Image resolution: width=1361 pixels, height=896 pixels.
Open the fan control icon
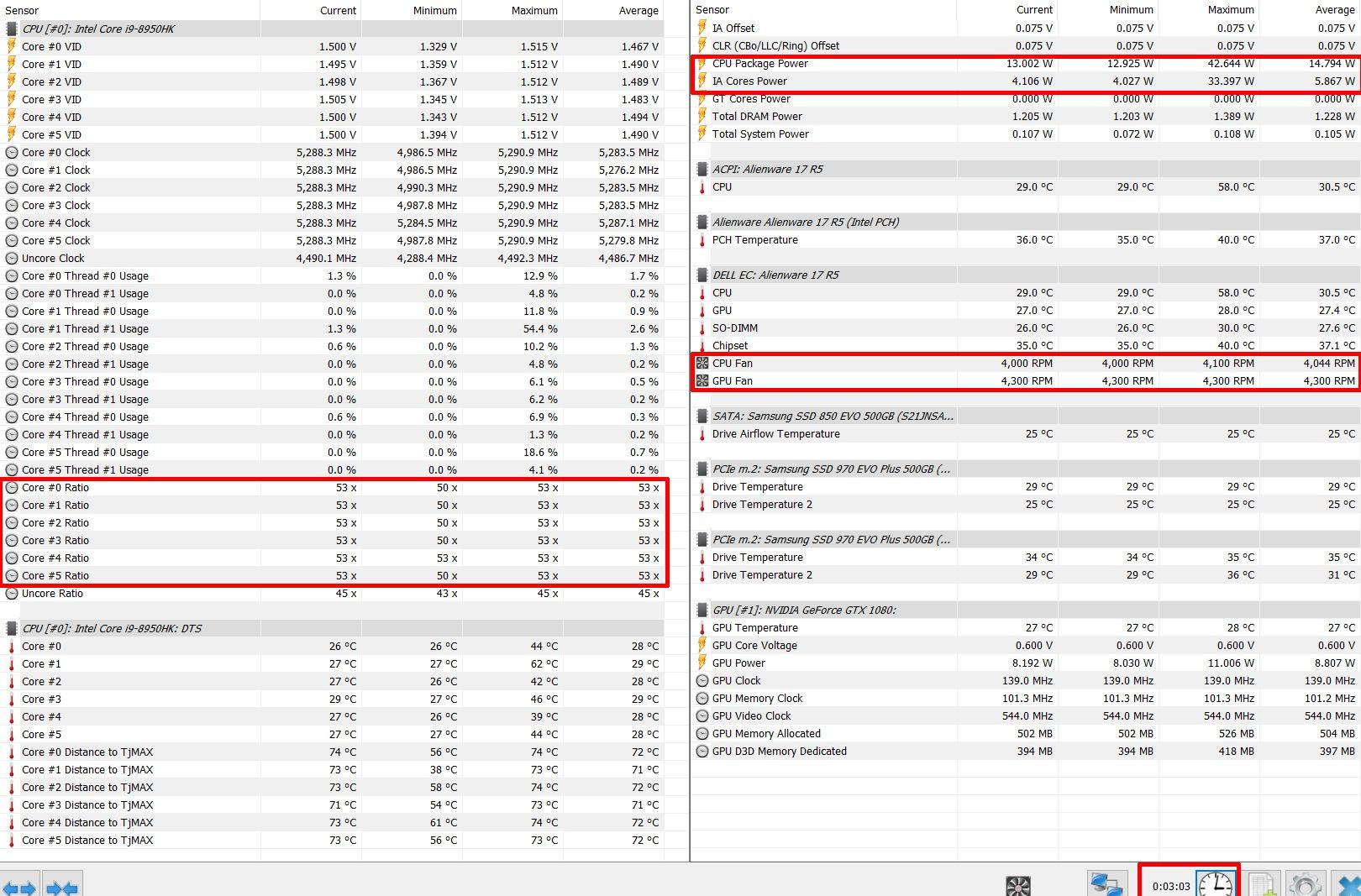[1017, 885]
